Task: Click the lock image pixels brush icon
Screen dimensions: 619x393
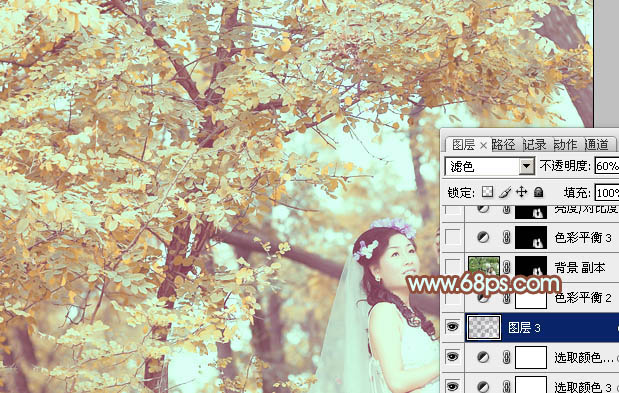Action: (x=504, y=192)
